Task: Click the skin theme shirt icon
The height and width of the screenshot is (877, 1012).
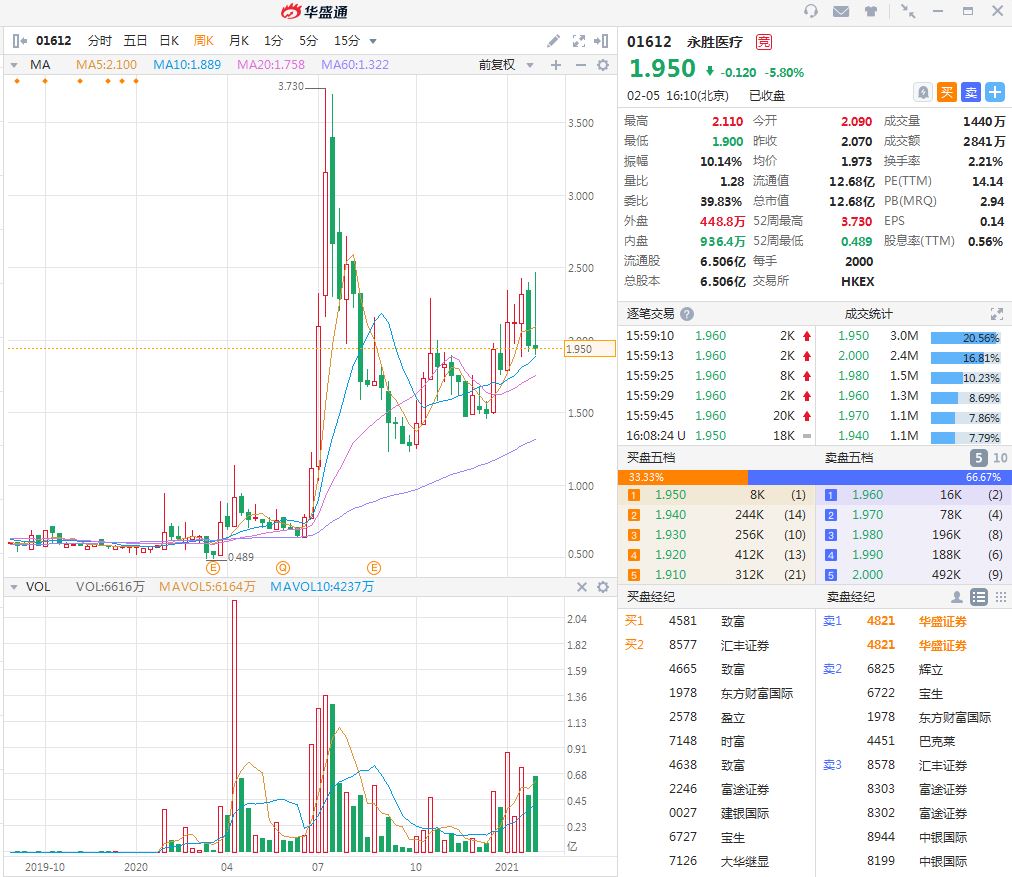Action: coord(871,11)
